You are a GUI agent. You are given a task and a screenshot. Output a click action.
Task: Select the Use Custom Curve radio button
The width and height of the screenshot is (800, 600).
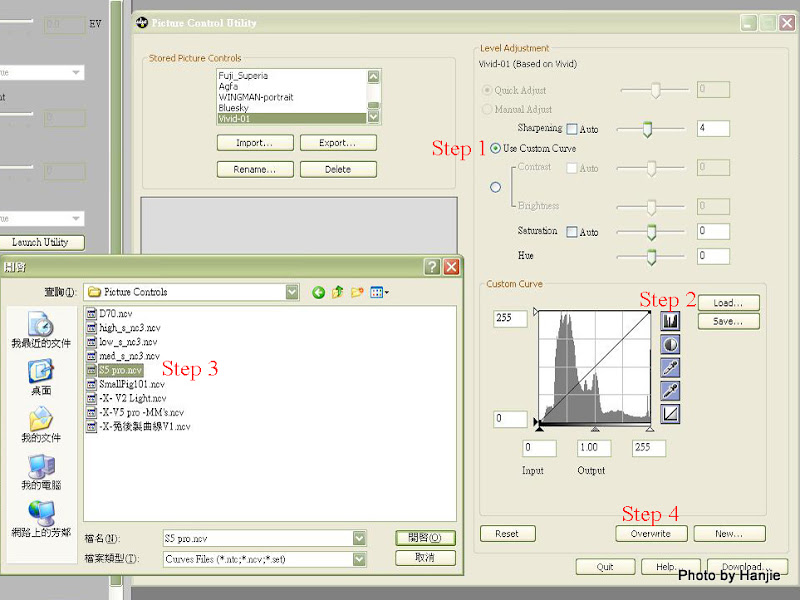click(495, 148)
